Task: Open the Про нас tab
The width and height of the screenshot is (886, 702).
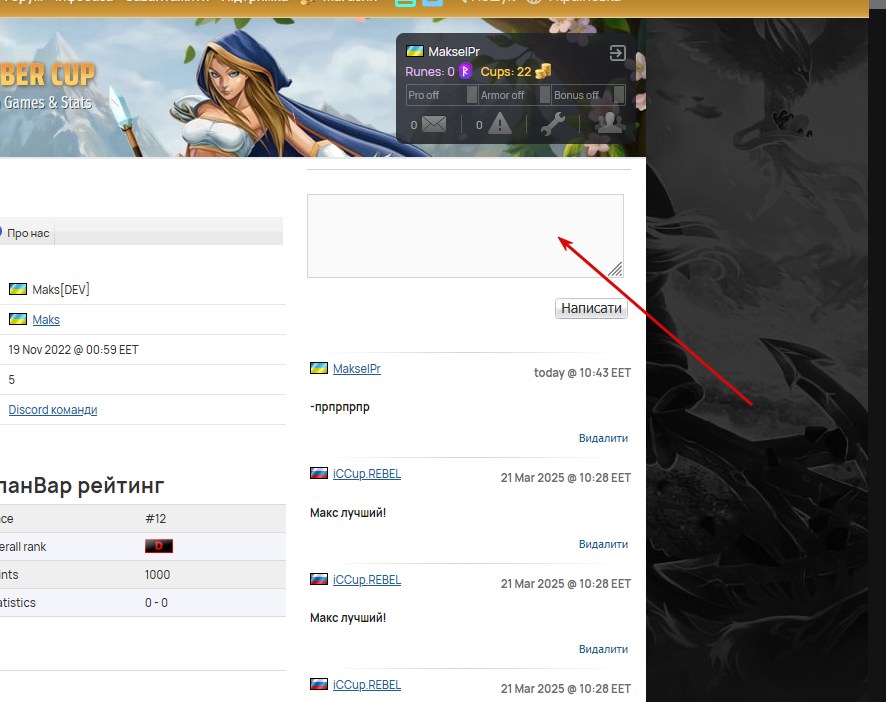Action: (27, 233)
